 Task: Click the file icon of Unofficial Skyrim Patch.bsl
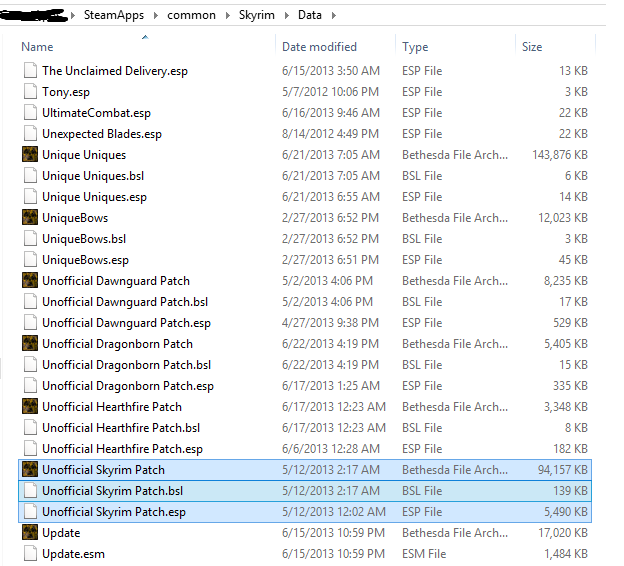pyautogui.click(x=30, y=490)
